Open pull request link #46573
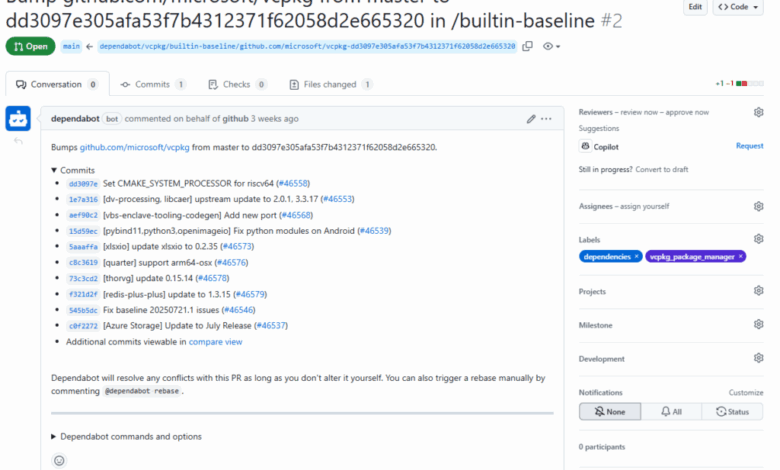 click(x=237, y=247)
